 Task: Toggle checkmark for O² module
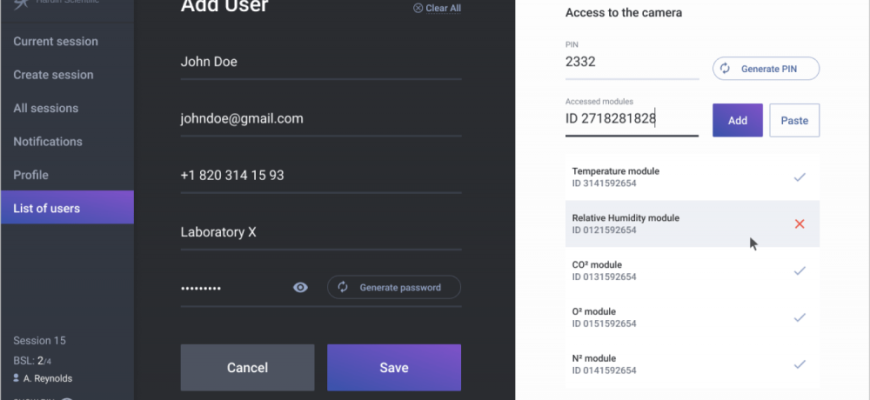(799, 318)
